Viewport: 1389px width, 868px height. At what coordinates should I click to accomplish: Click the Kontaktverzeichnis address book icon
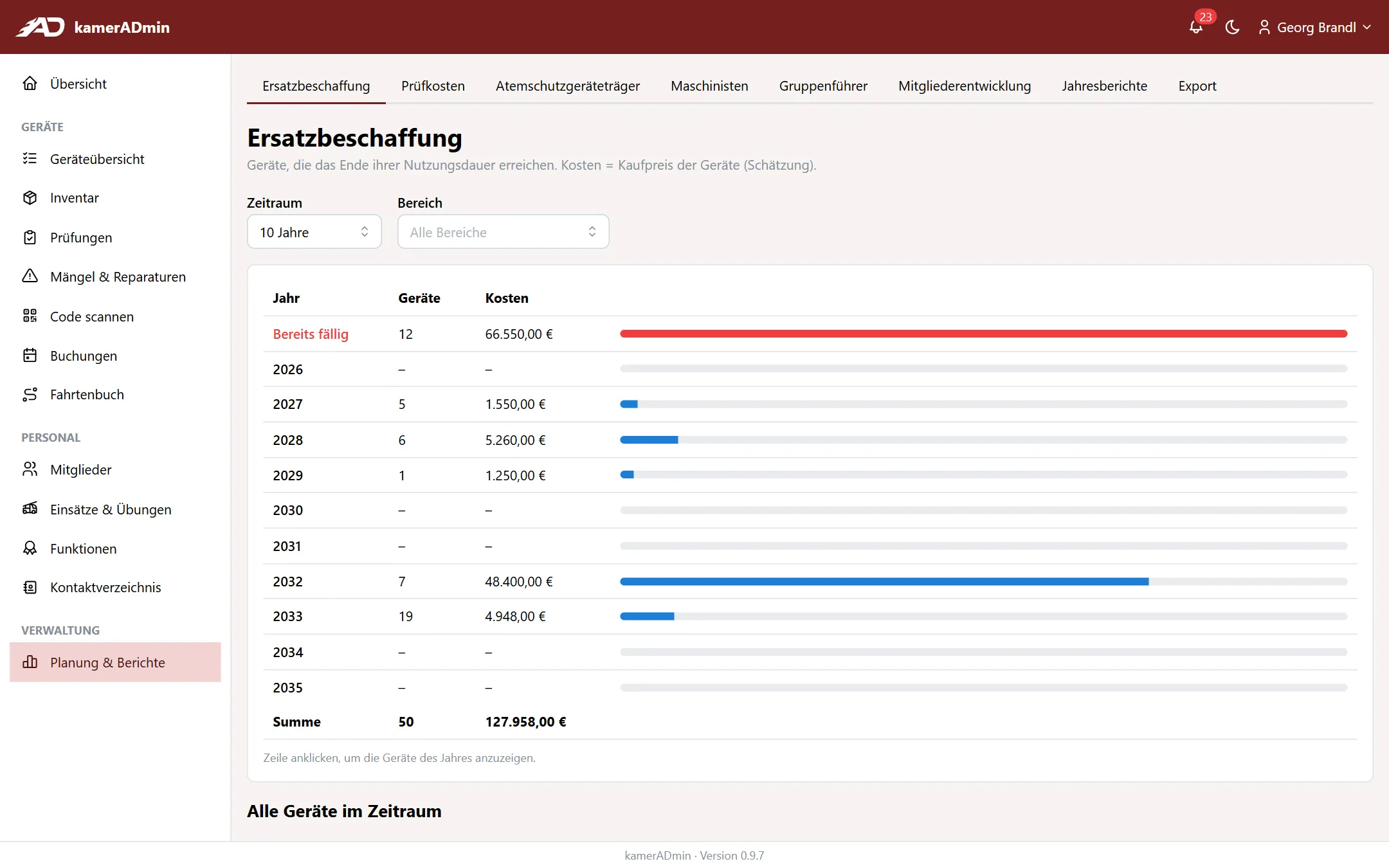coord(30,587)
